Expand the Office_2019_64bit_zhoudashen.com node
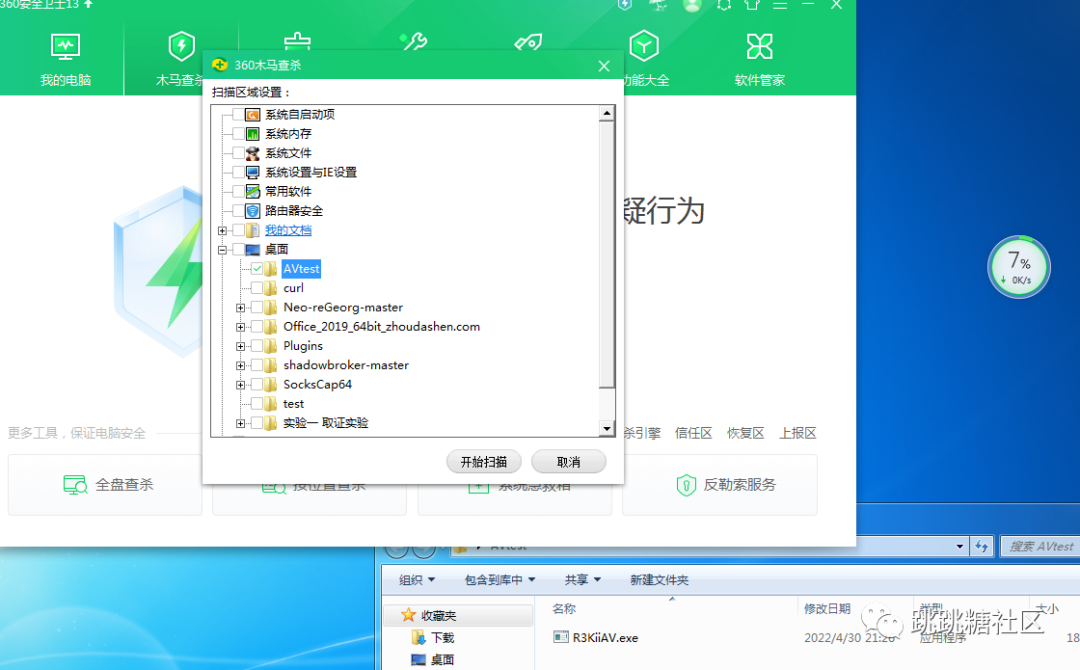The image size is (1080, 670). pos(240,327)
